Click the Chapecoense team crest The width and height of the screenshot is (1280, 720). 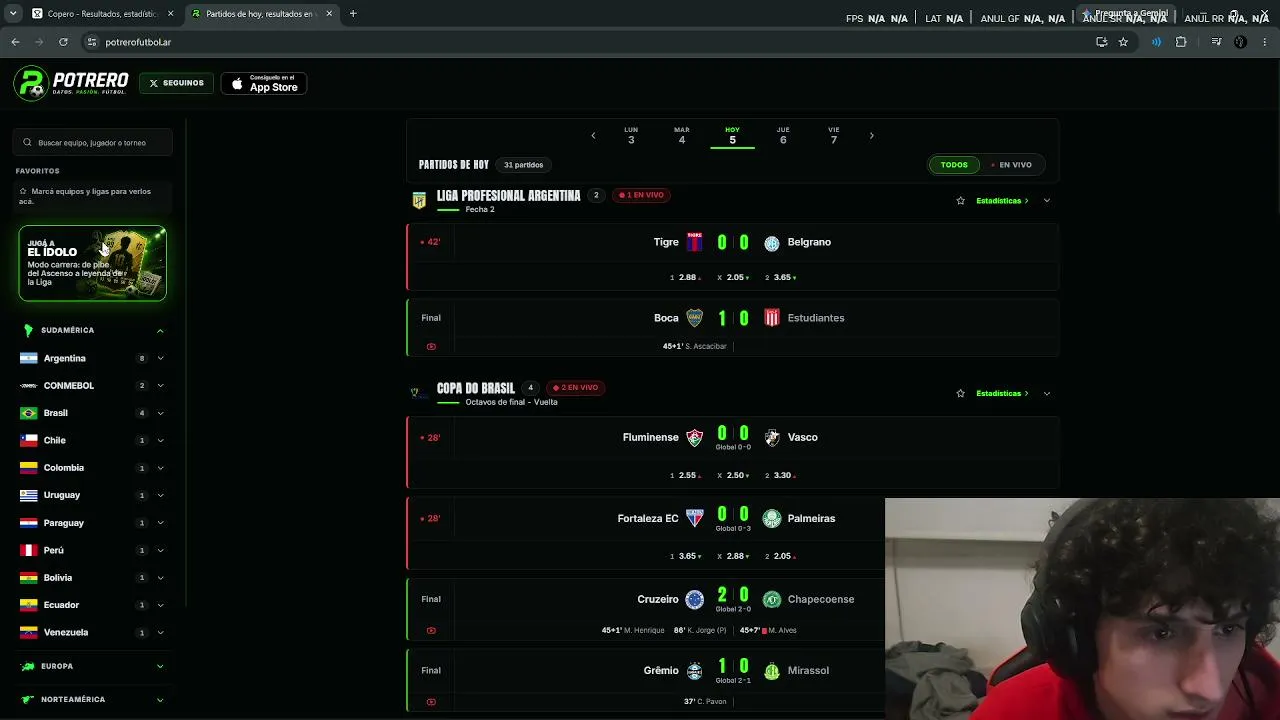772,599
